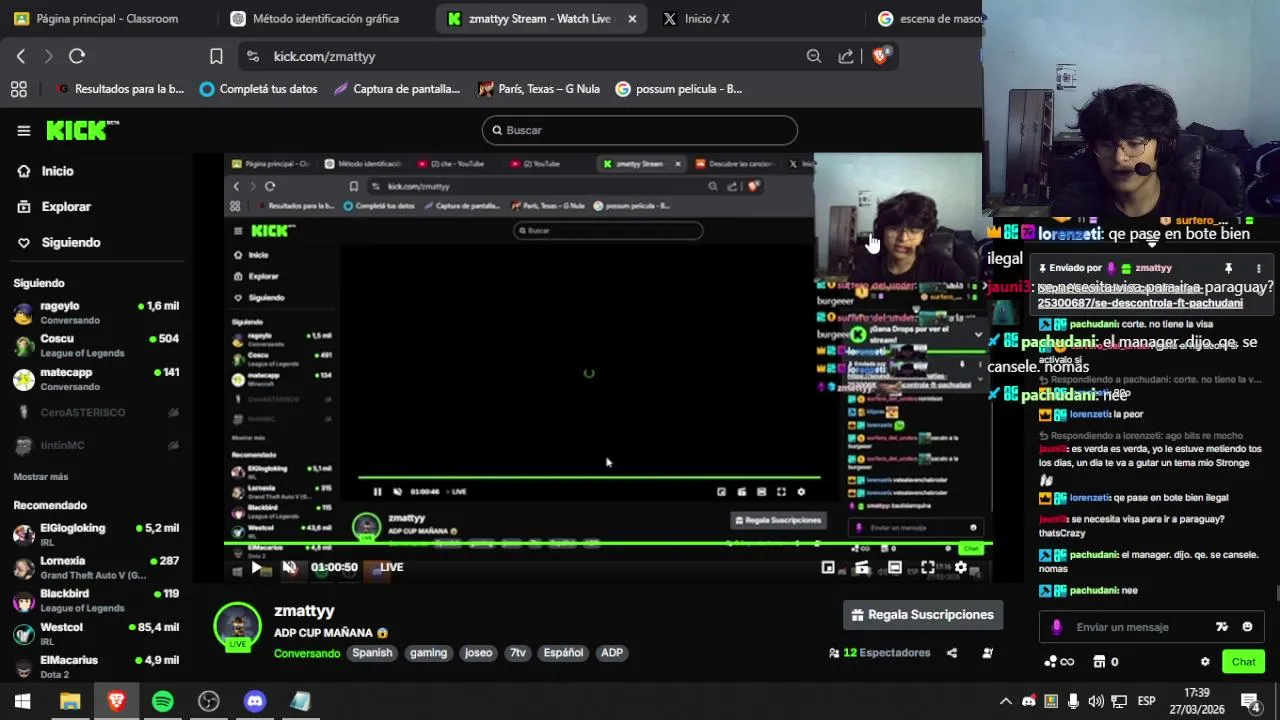Screen dimensions: 1280x720
Task: Open the pinned se-descontrola-ft-pachudani link
Action: pos(1140,303)
